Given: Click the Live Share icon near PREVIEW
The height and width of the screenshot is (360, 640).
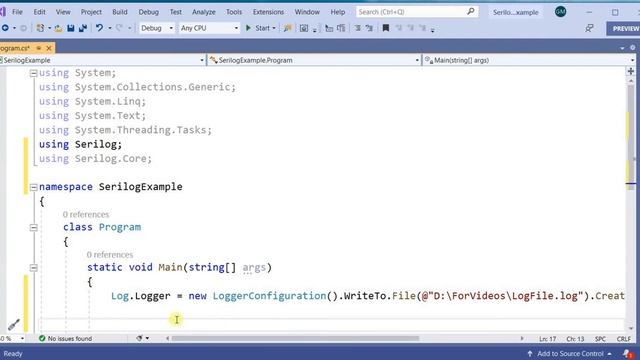Looking at the screenshot, I should [589, 28].
